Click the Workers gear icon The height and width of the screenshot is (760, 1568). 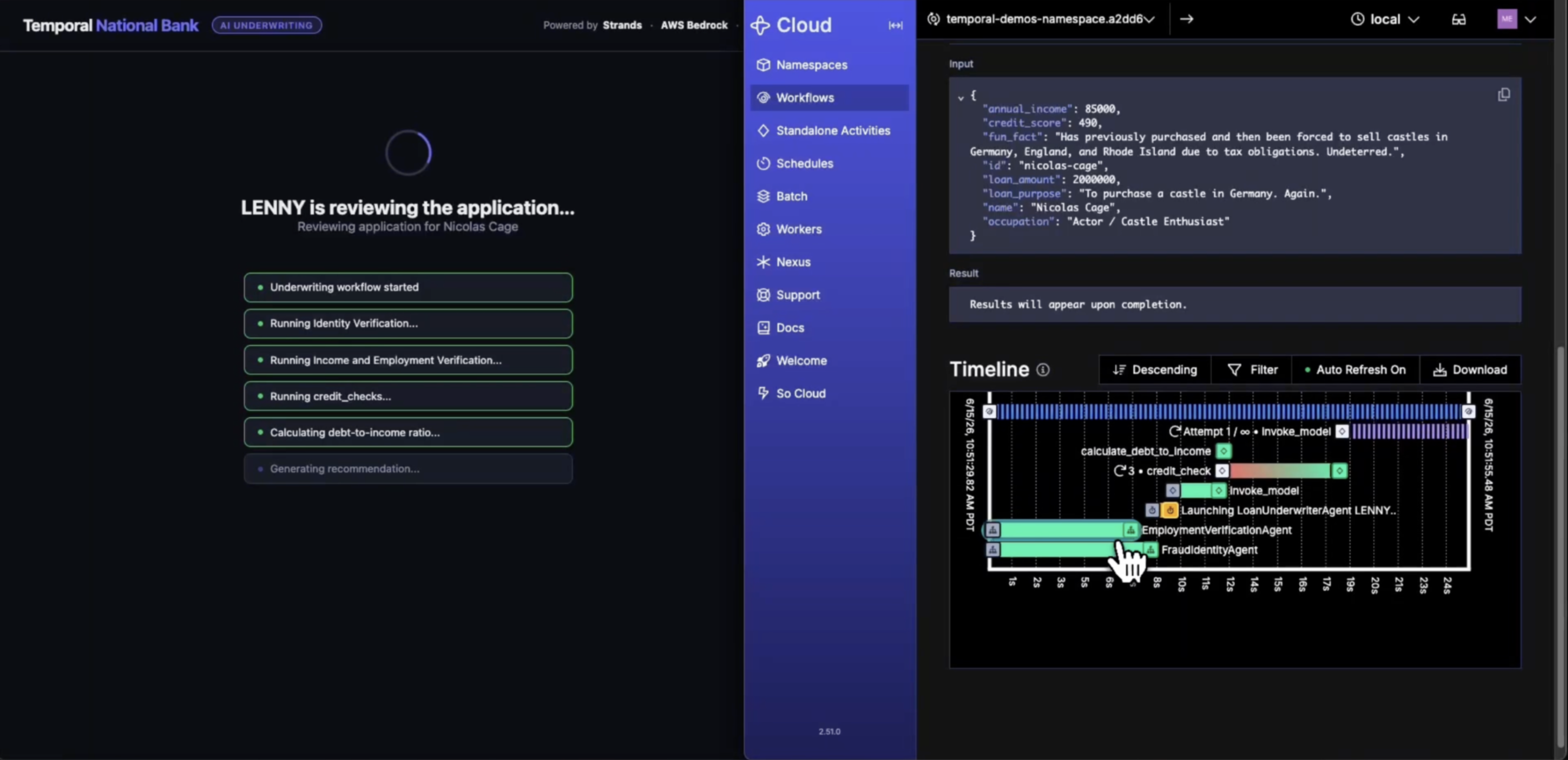coord(763,229)
